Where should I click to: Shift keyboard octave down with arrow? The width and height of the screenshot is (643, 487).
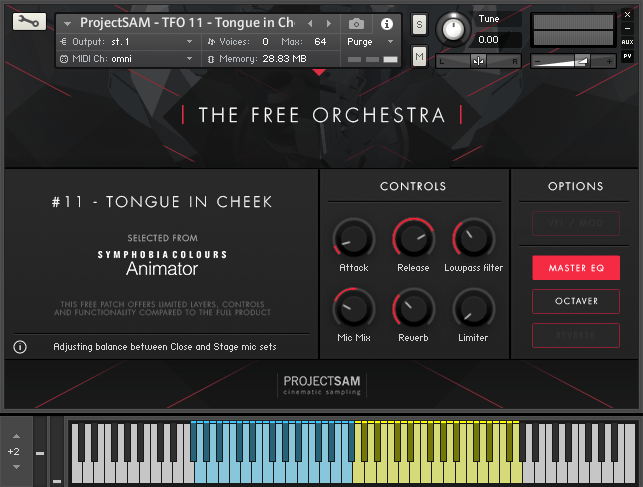tap(16, 467)
